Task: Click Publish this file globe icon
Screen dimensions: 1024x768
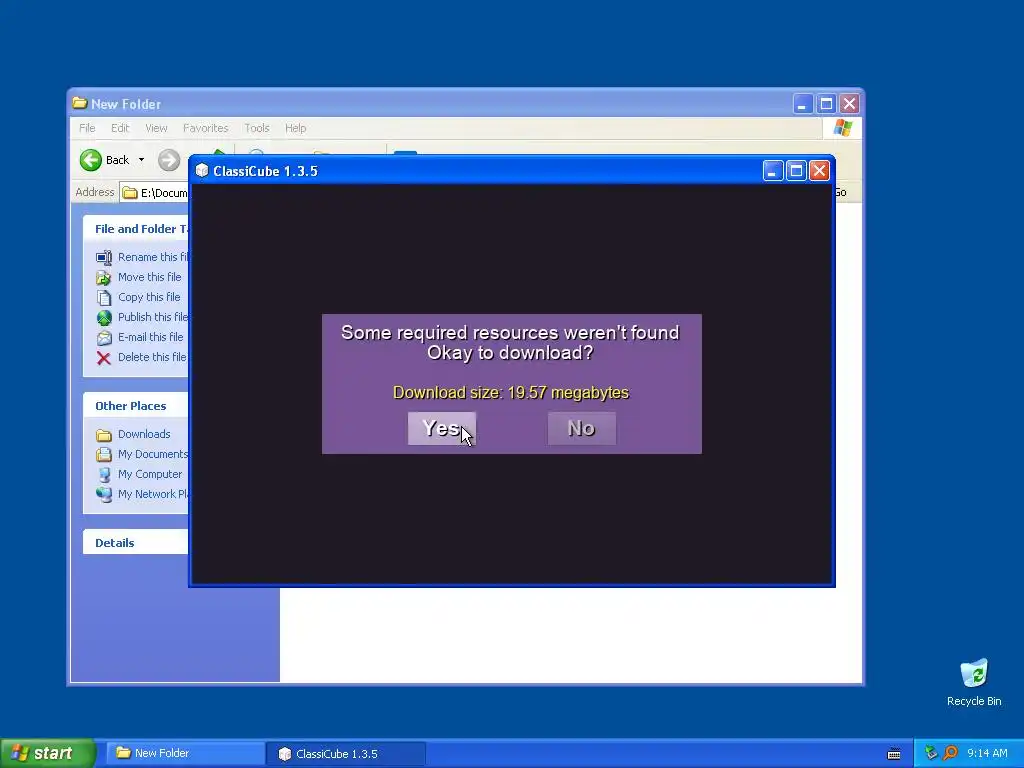Action: click(x=104, y=317)
